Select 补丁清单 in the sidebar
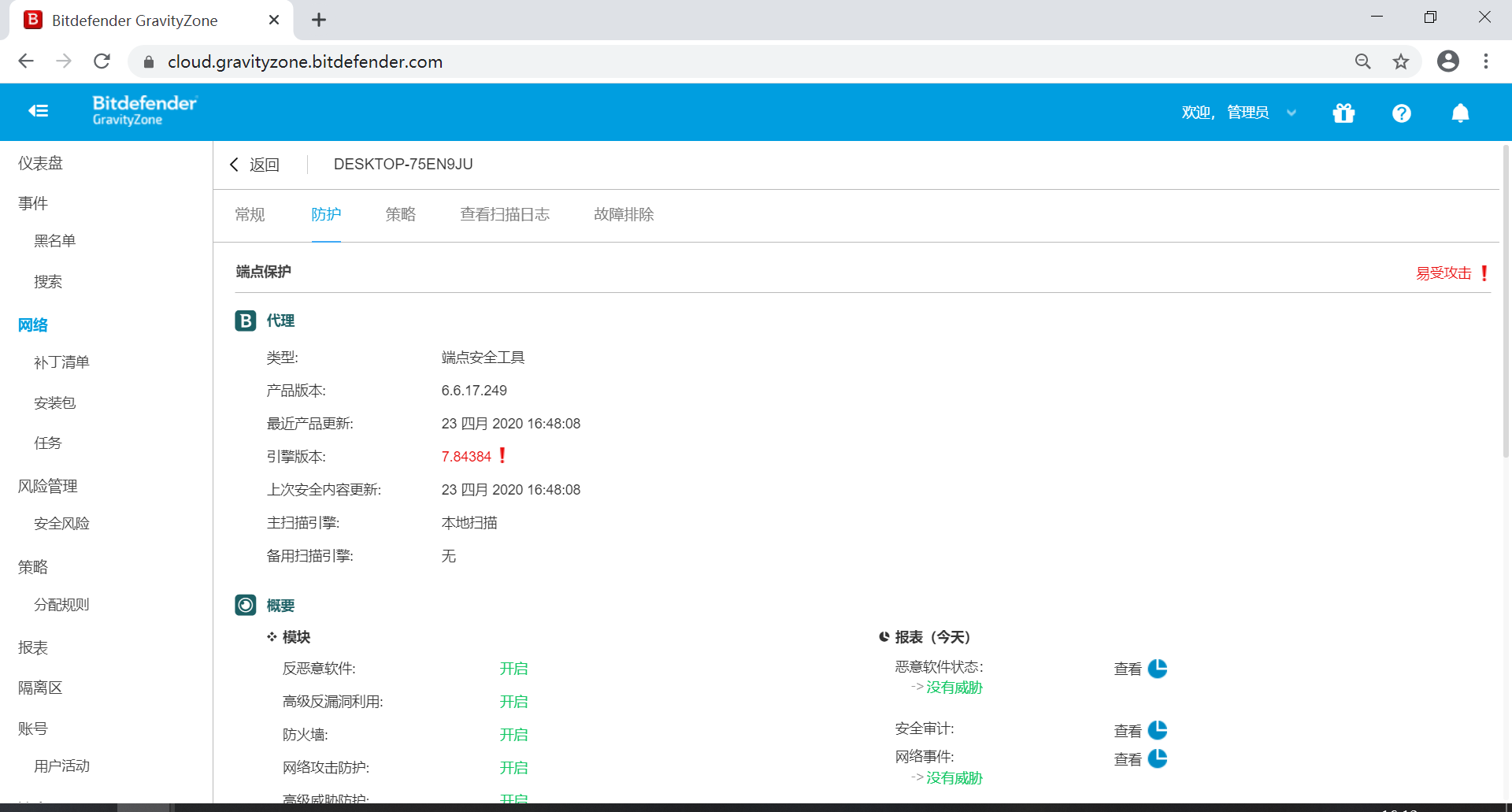This screenshot has width=1512, height=812. [x=61, y=362]
